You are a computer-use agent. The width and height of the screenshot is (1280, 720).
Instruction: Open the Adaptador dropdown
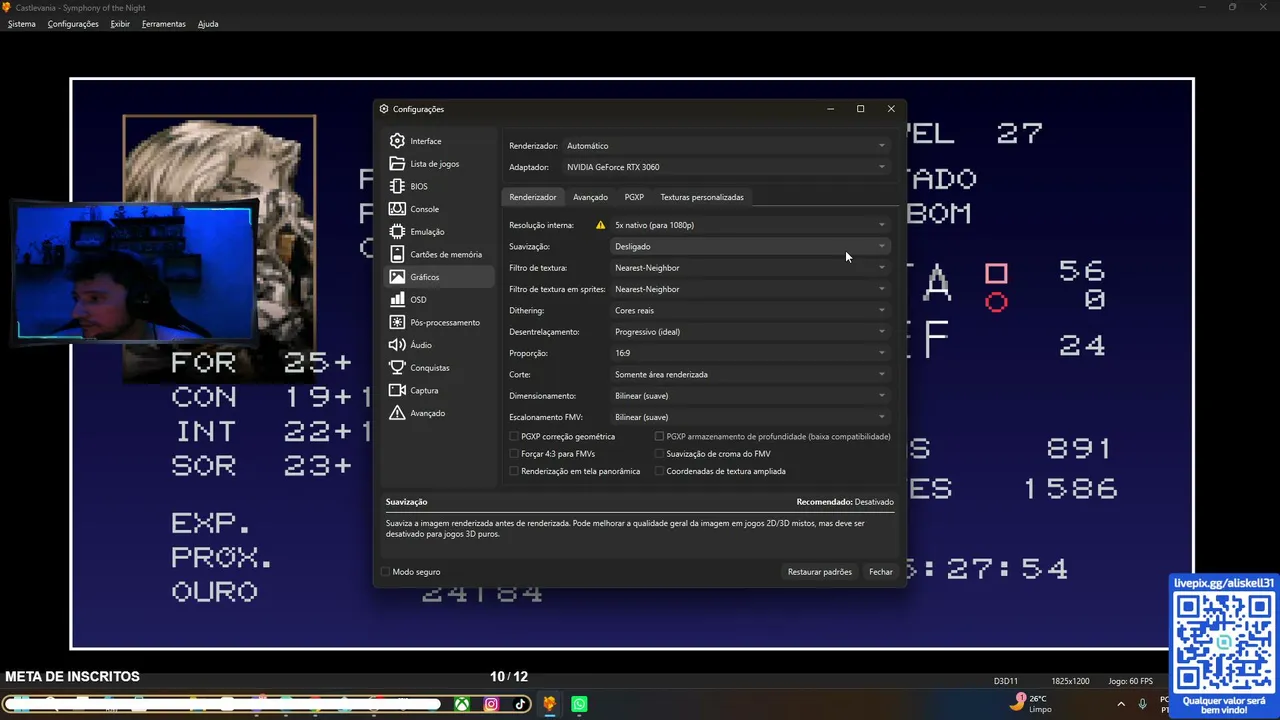725,167
